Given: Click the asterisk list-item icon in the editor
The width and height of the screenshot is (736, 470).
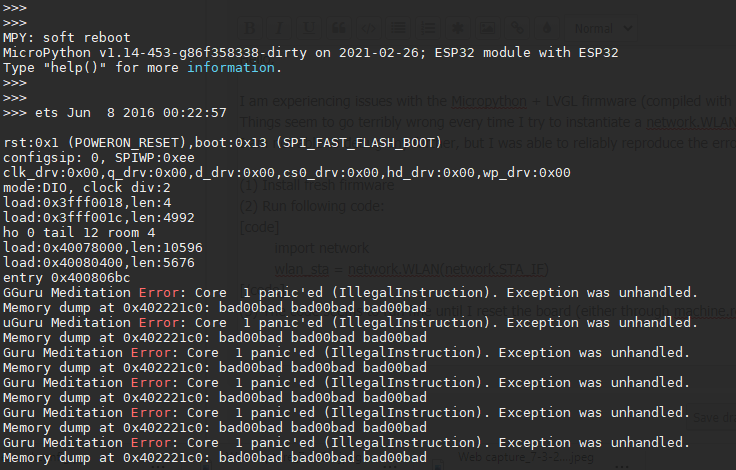Looking at the screenshot, I should (x=458, y=28).
